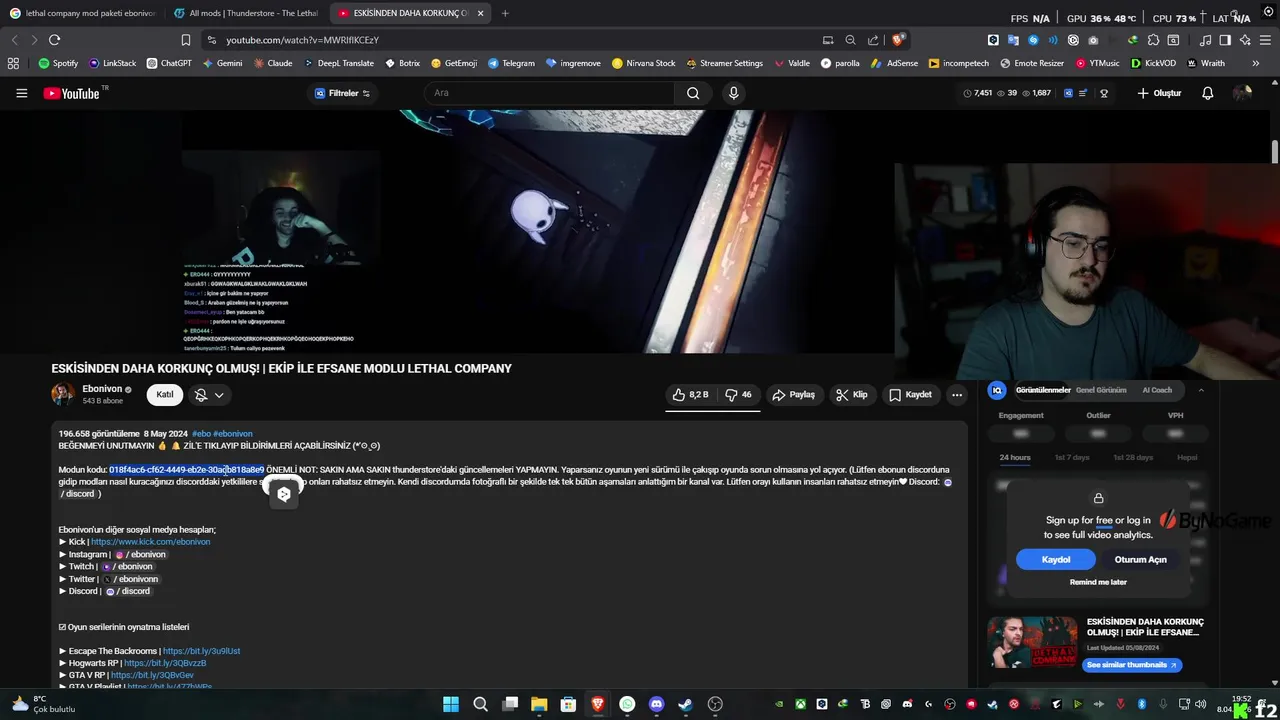
Task: Open YouTube notifications bell
Action: coord(1207,93)
